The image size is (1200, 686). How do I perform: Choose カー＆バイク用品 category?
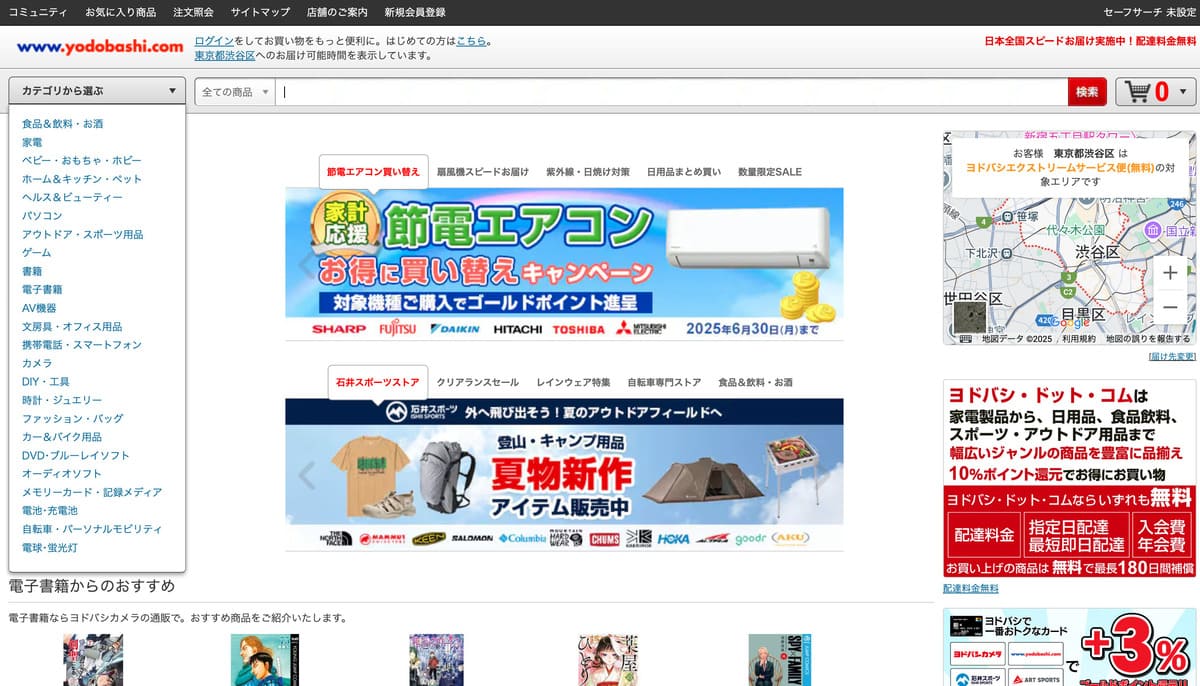[62, 437]
